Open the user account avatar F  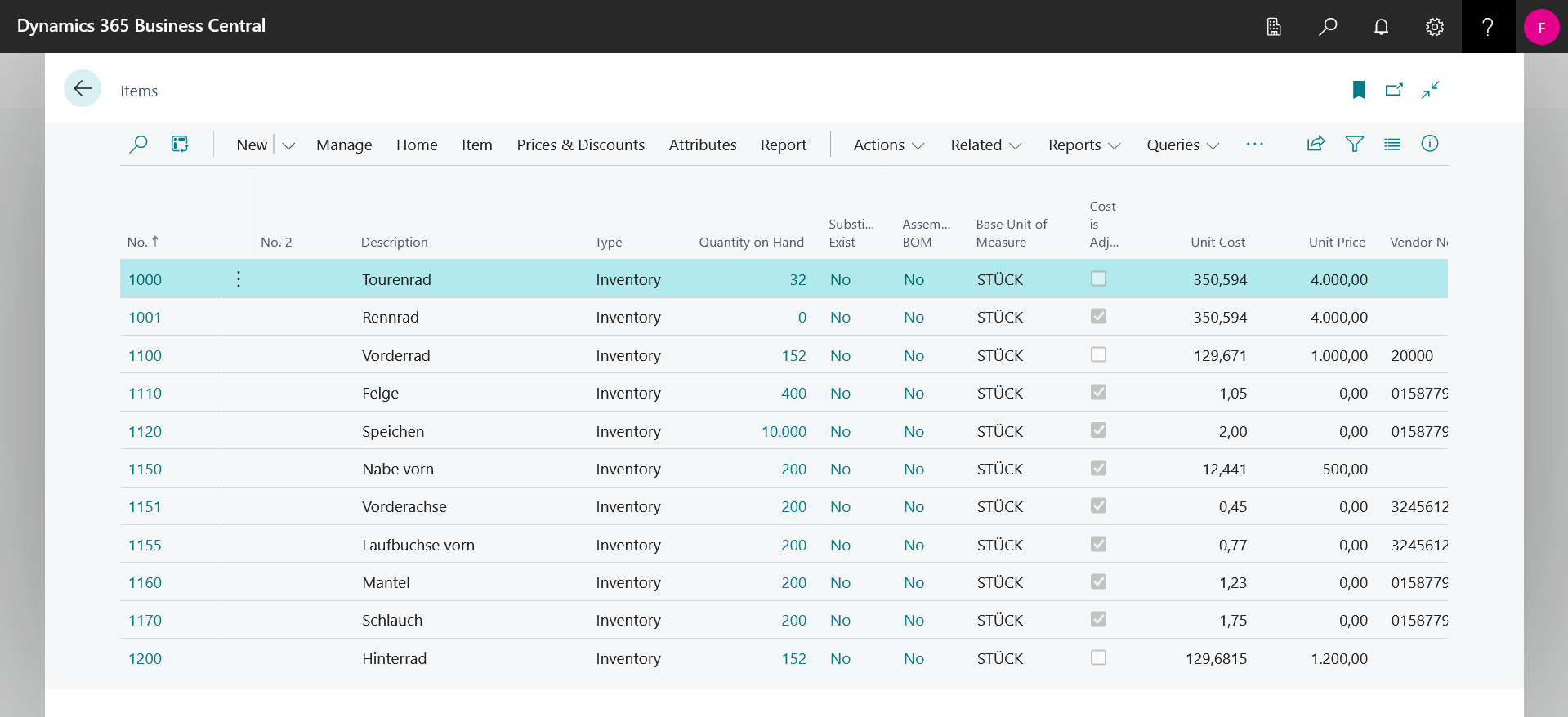(x=1542, y=27)
